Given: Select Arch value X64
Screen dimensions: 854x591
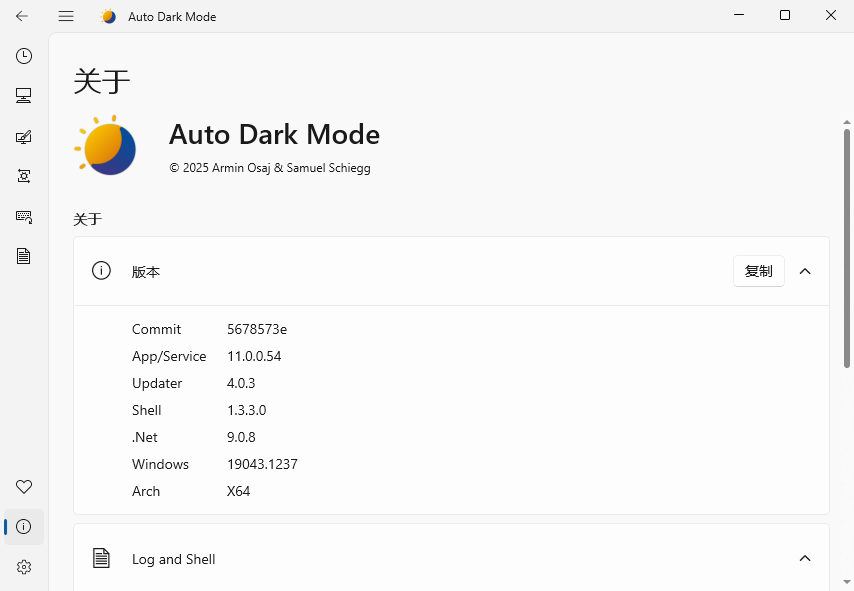Looking at the screenshot, I should [x=239, y=491].
